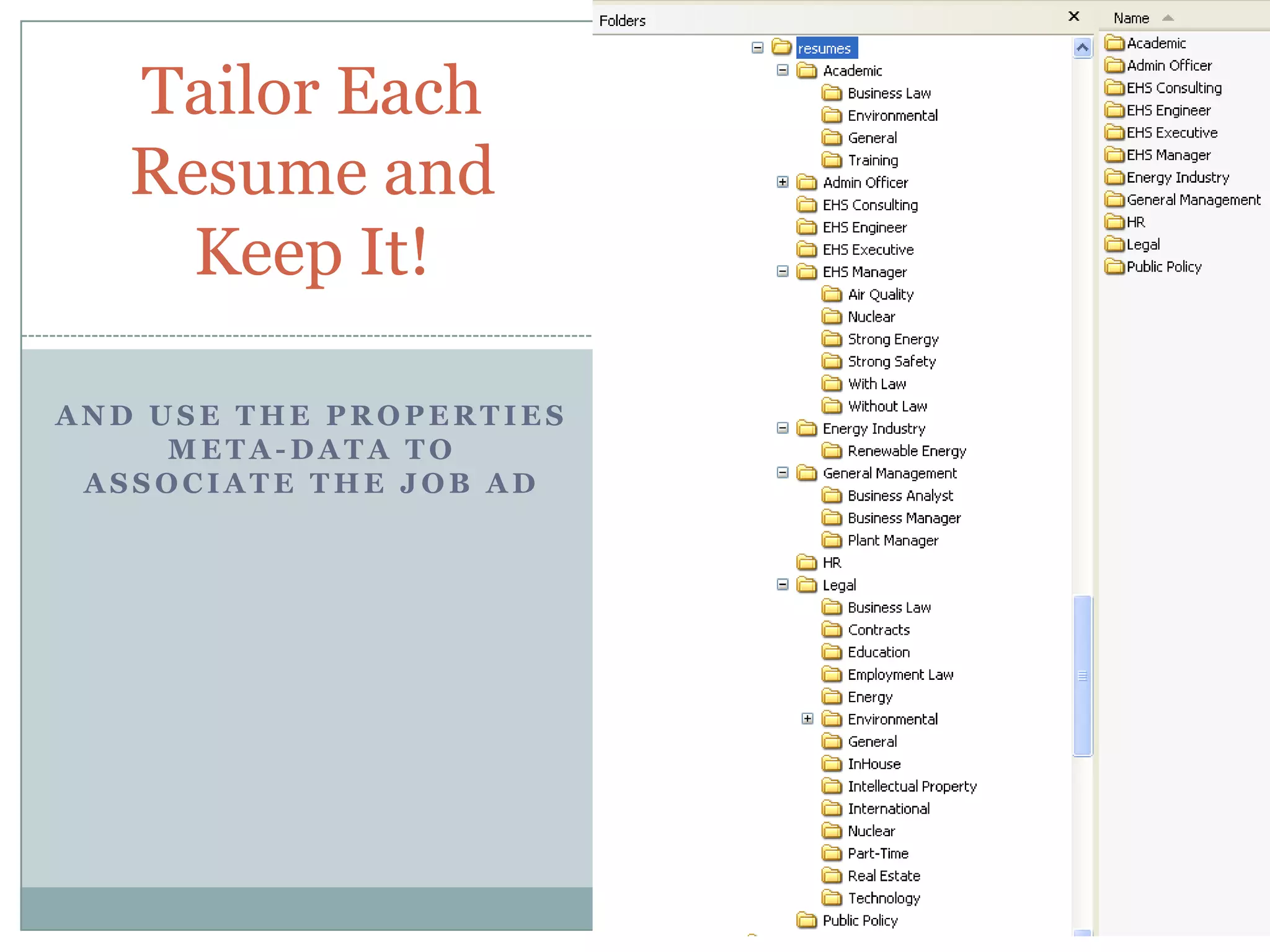Collapse the Academic folder in tree
This screenshot has height=952, width=1270.
[x=783, y=70]
